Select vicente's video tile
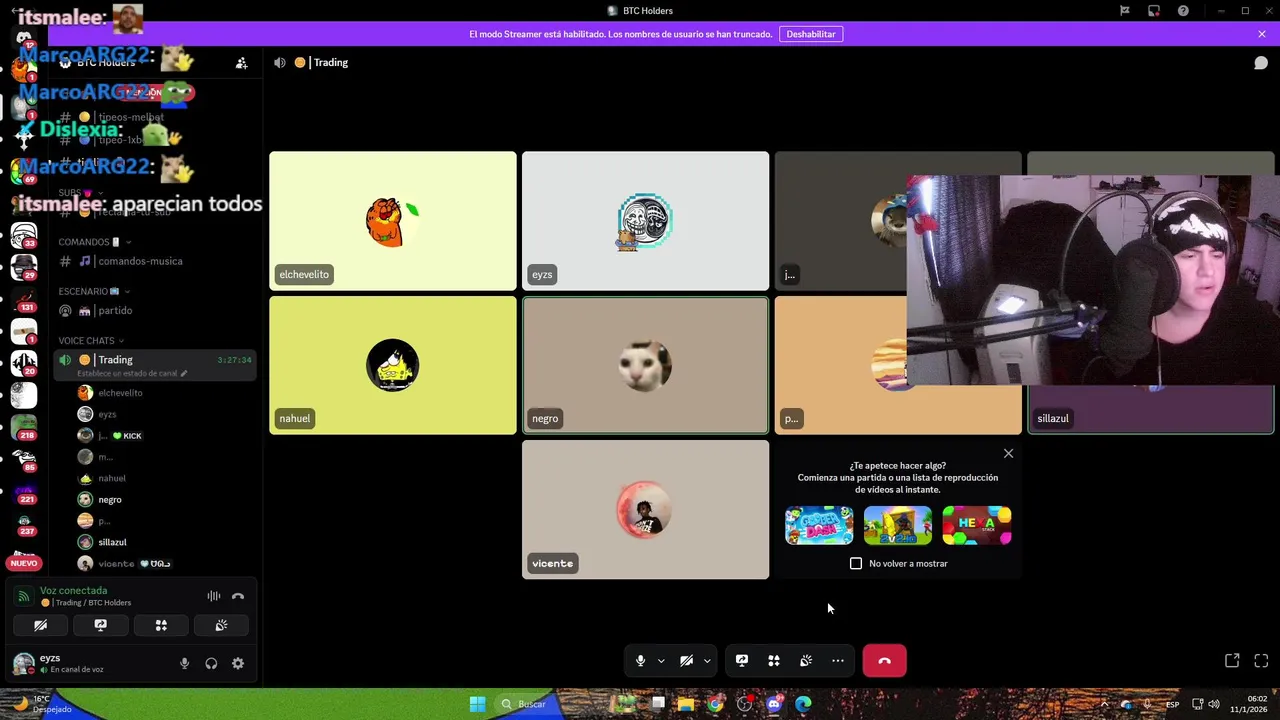The image size is (1280, 720). [x=645, y=510]
